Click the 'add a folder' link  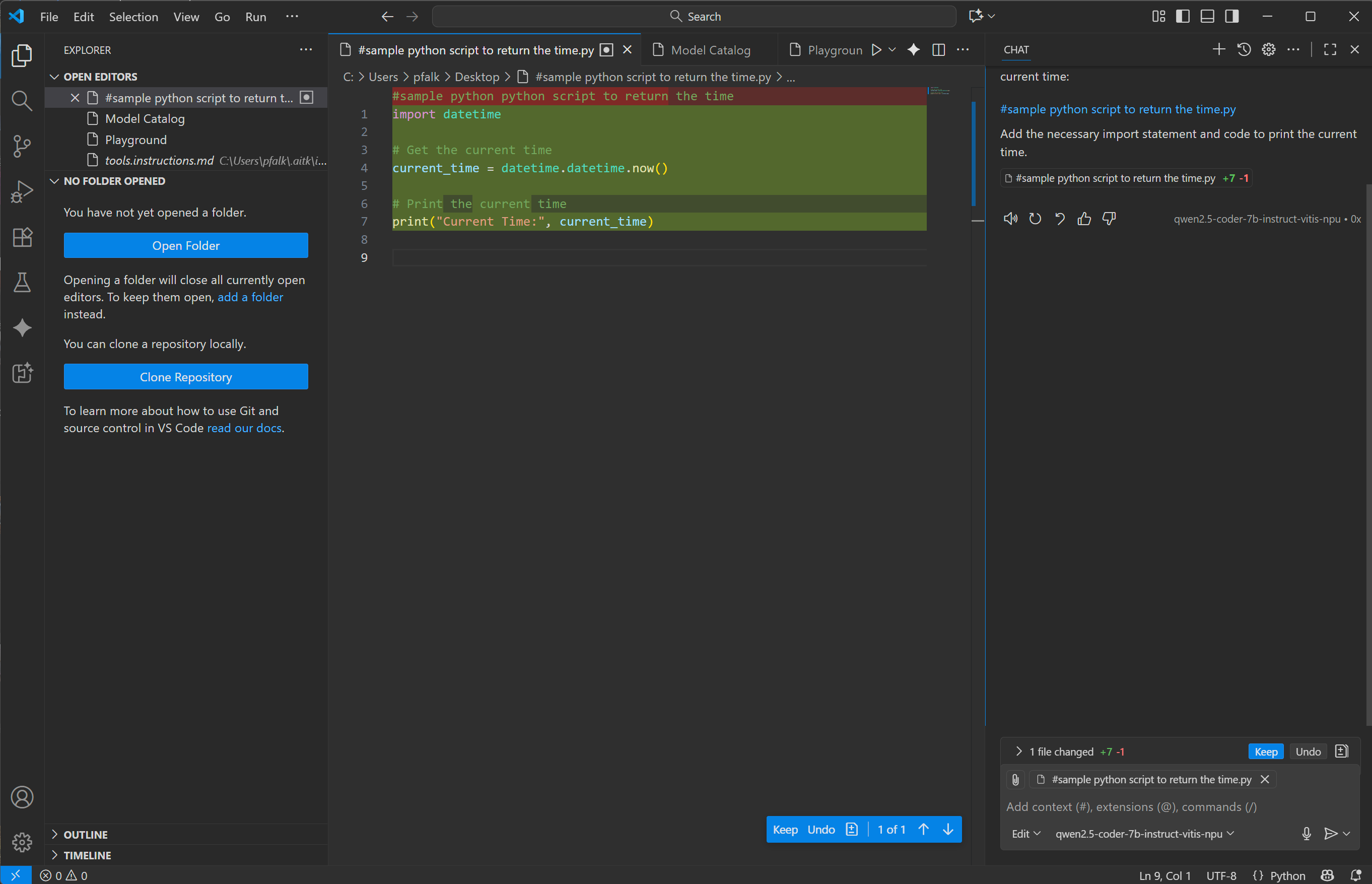pos(250,297)
